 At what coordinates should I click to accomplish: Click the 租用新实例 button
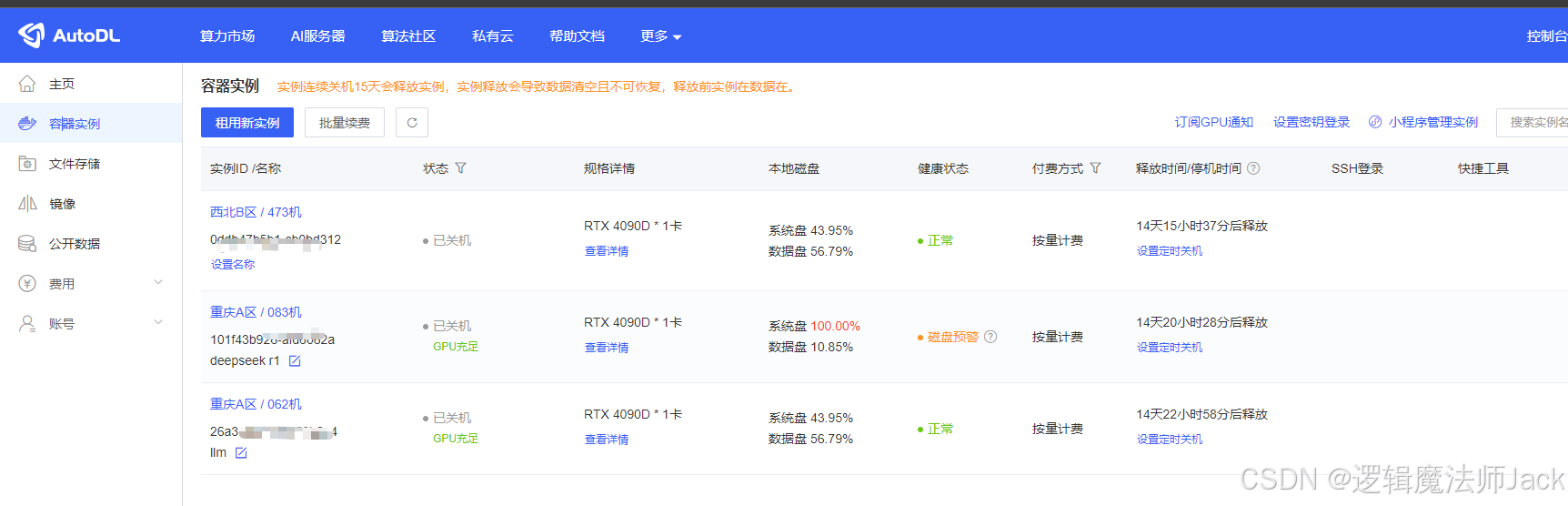point(247,123)
